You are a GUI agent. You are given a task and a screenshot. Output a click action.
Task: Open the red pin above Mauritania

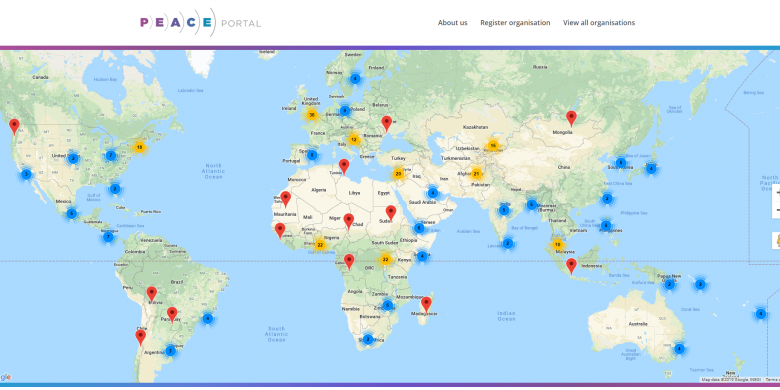point(285,199)
